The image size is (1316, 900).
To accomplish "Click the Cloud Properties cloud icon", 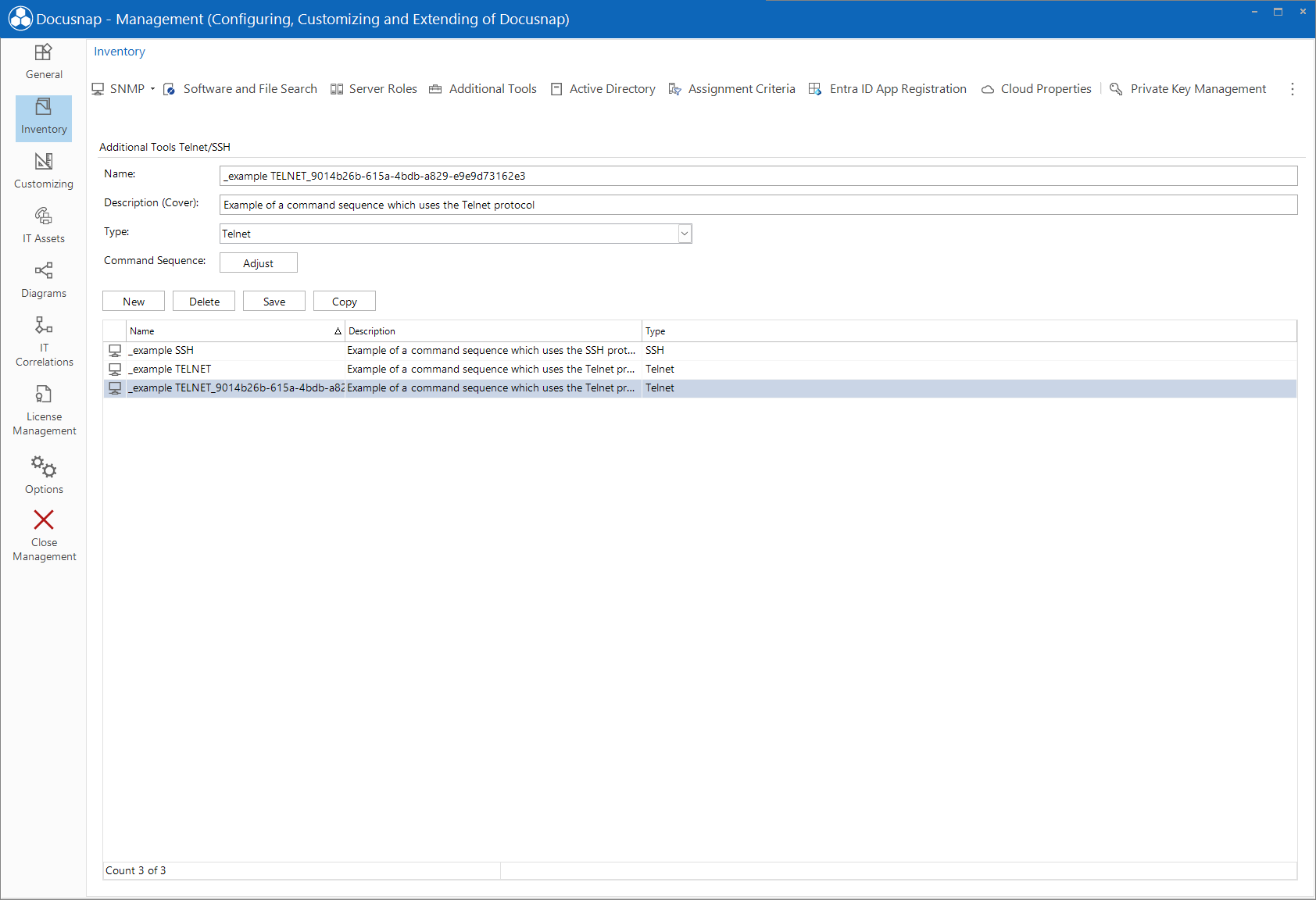I will pos(988,89).
